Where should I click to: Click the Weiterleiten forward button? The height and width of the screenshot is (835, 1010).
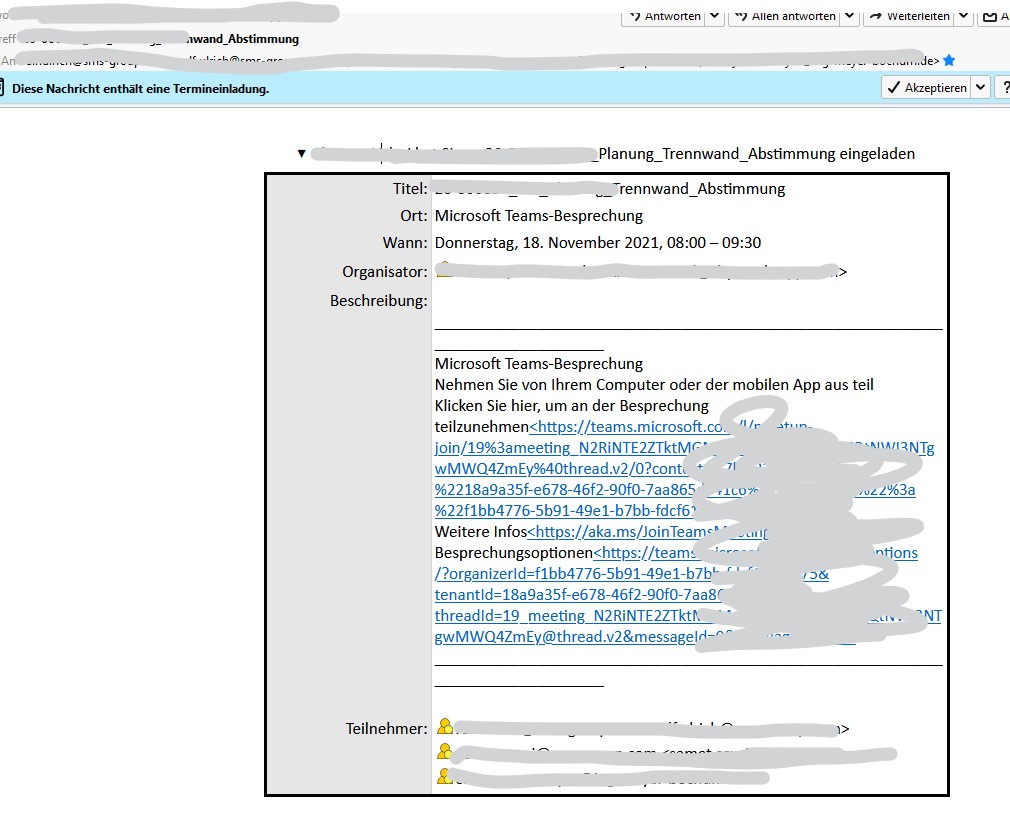[909, 17]
